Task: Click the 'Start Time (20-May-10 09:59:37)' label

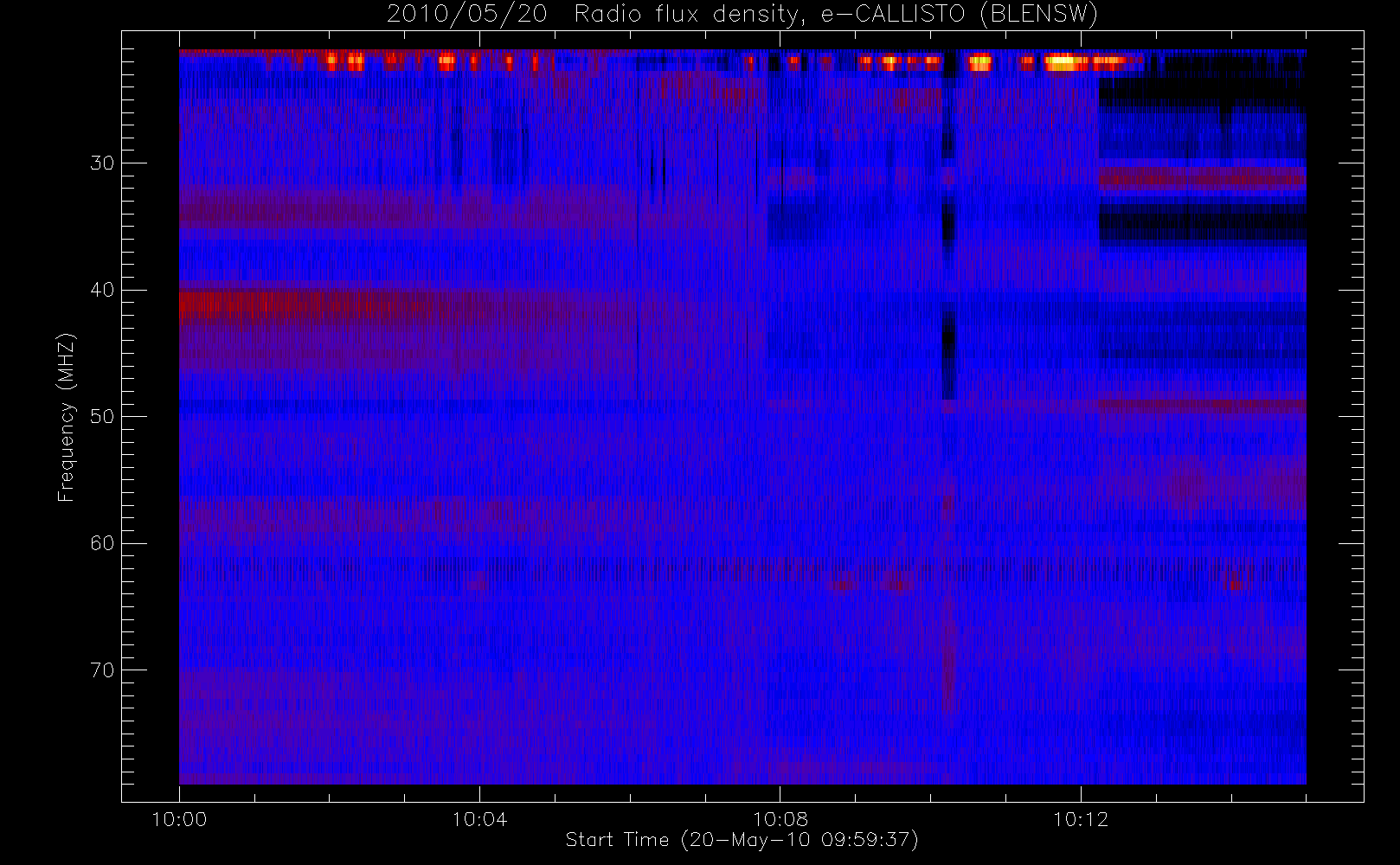Action: point(742,840)
